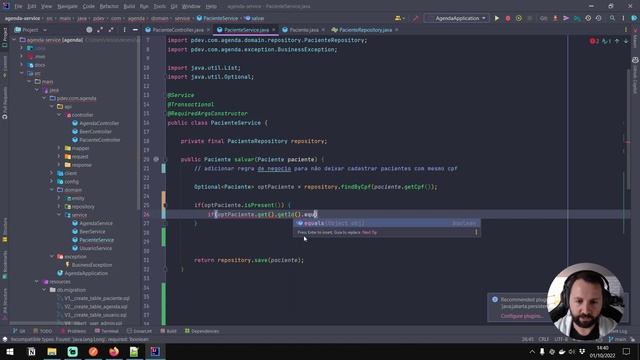This screenshot has height=360, width=640.
Task: Open the Window menu
Action: (x=191, y=6)
